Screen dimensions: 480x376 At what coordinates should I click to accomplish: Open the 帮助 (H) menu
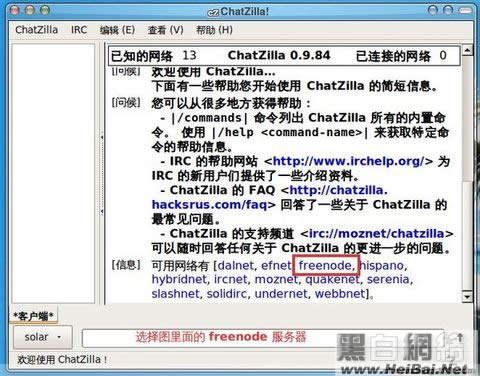[x=214, y=30]
